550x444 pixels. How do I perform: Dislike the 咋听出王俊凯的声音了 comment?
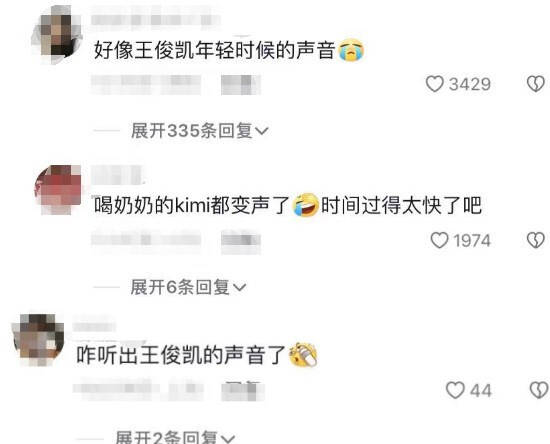click(x=539, y=390)
